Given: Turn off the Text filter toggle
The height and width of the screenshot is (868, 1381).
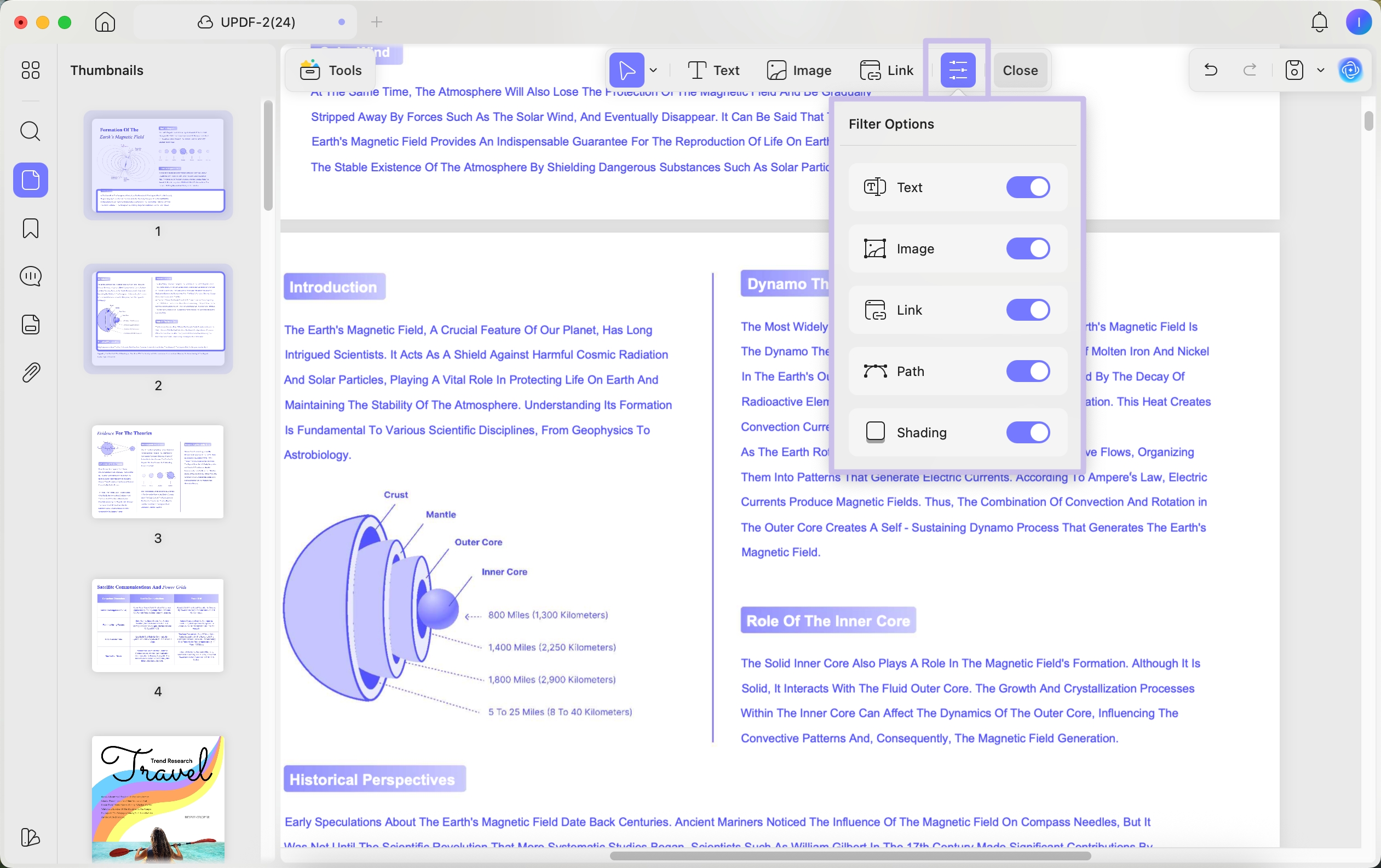Looking at the screenshot, I should coord(1027,188).
